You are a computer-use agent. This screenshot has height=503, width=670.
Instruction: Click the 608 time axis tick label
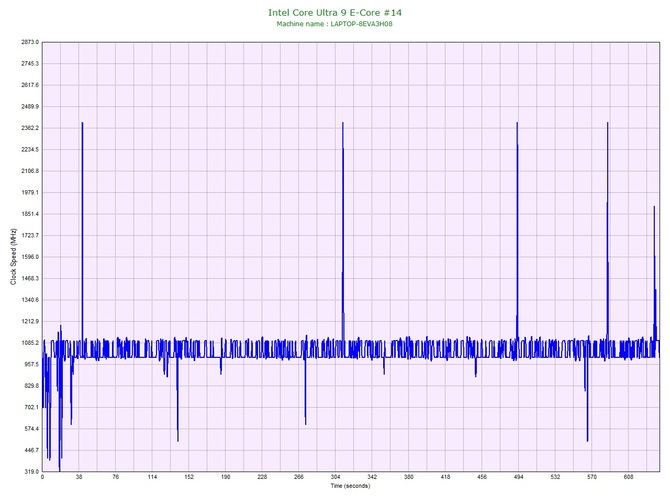pos(629,477)
